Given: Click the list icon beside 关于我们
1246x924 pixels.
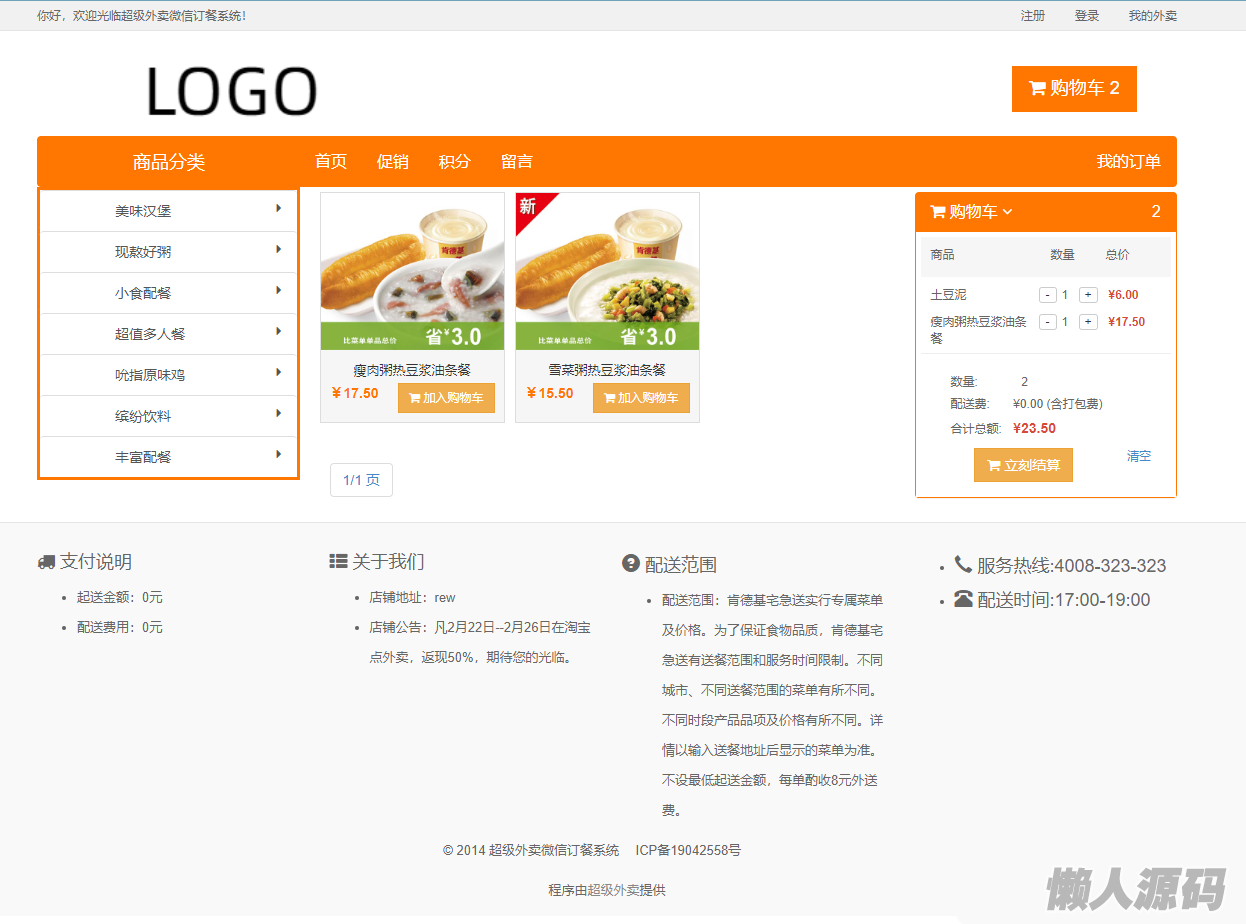Looking at the screenshot, I should click(x=338, y=562).
